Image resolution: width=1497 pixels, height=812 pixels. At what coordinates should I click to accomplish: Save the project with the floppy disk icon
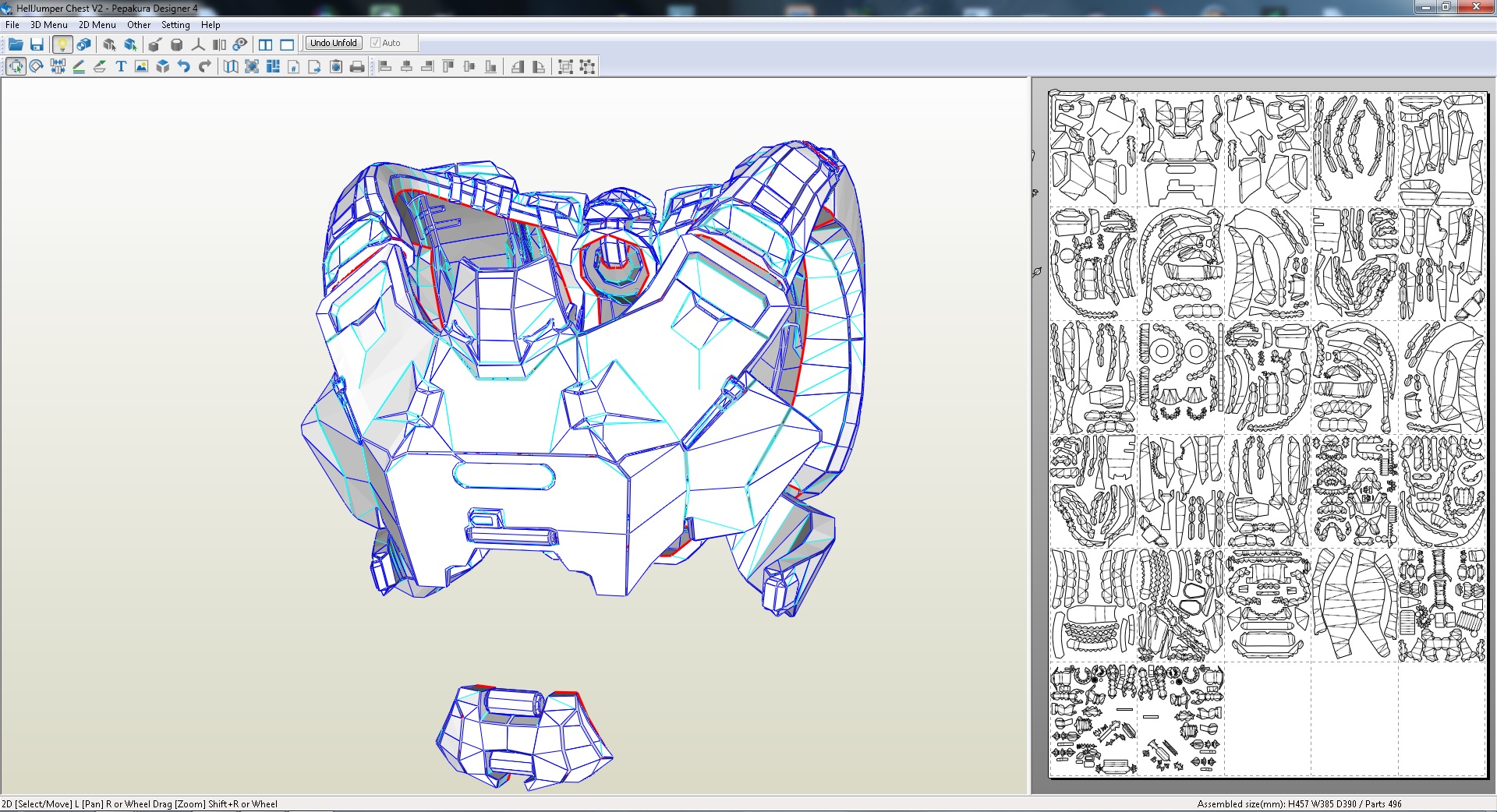tap(37, 44)
